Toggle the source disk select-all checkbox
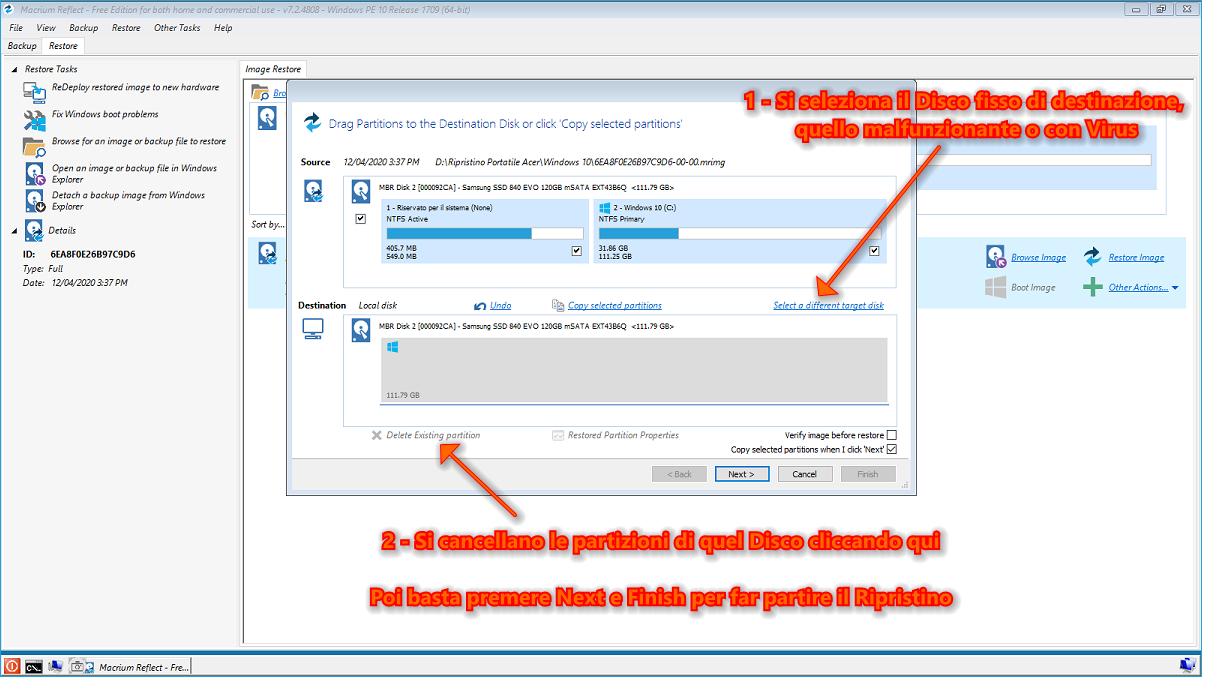The image size is (1209, 677). coord(360,219)
